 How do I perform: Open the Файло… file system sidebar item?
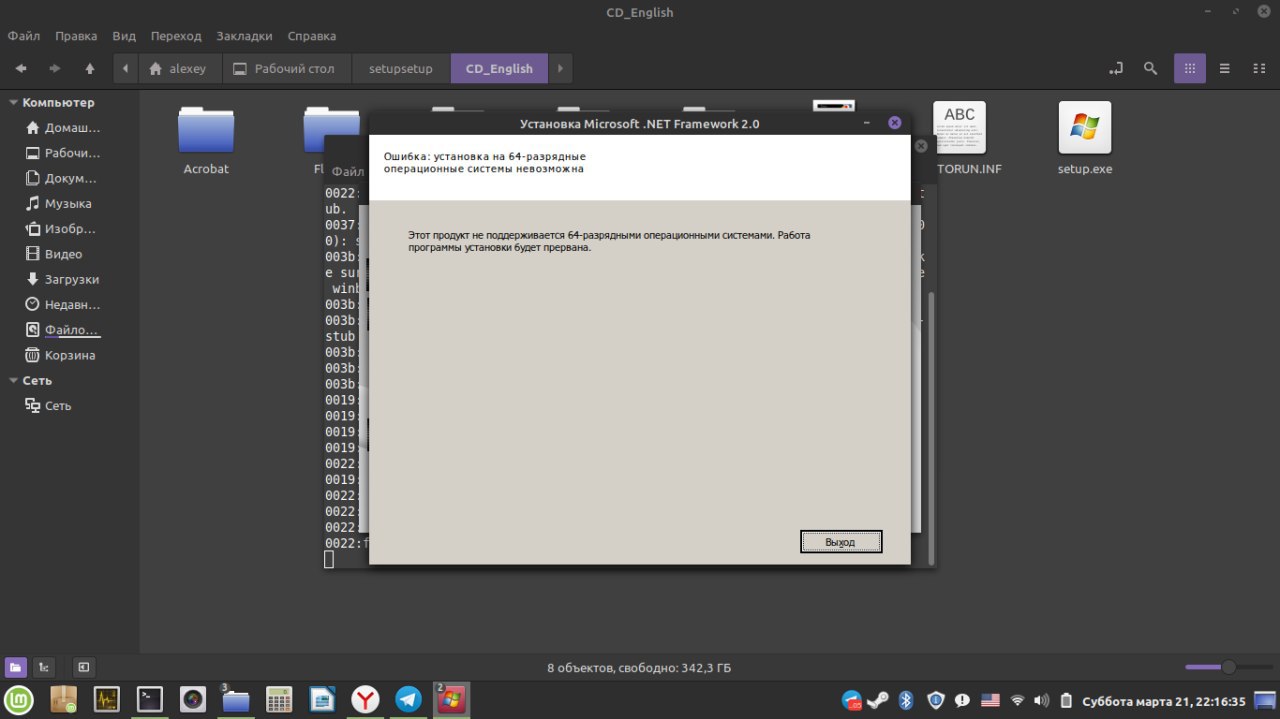click(x=63, y=329)
